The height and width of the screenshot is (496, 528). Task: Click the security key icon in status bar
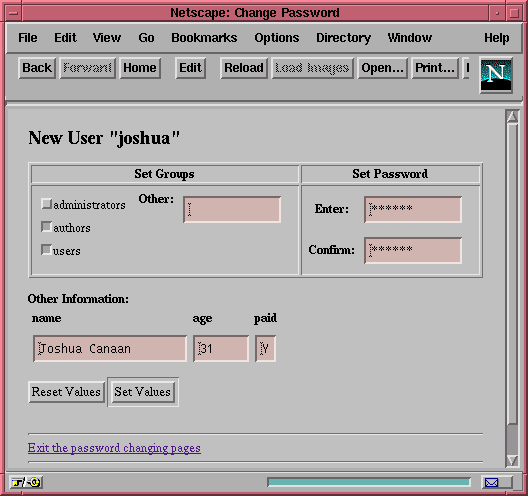[x=26, y=482]
